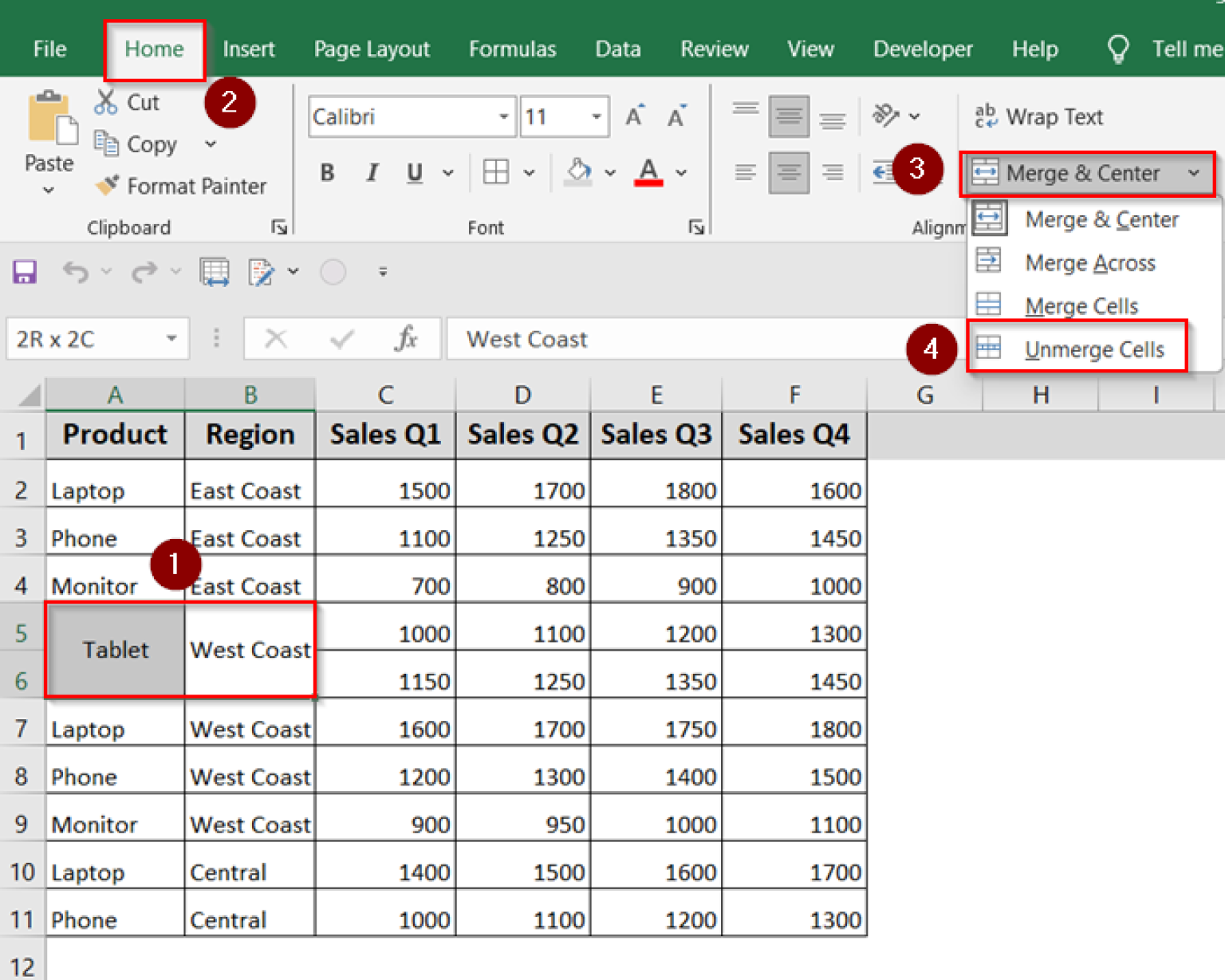Click the Increase Font Size icon
The image size is (1225, 980).
633,116
